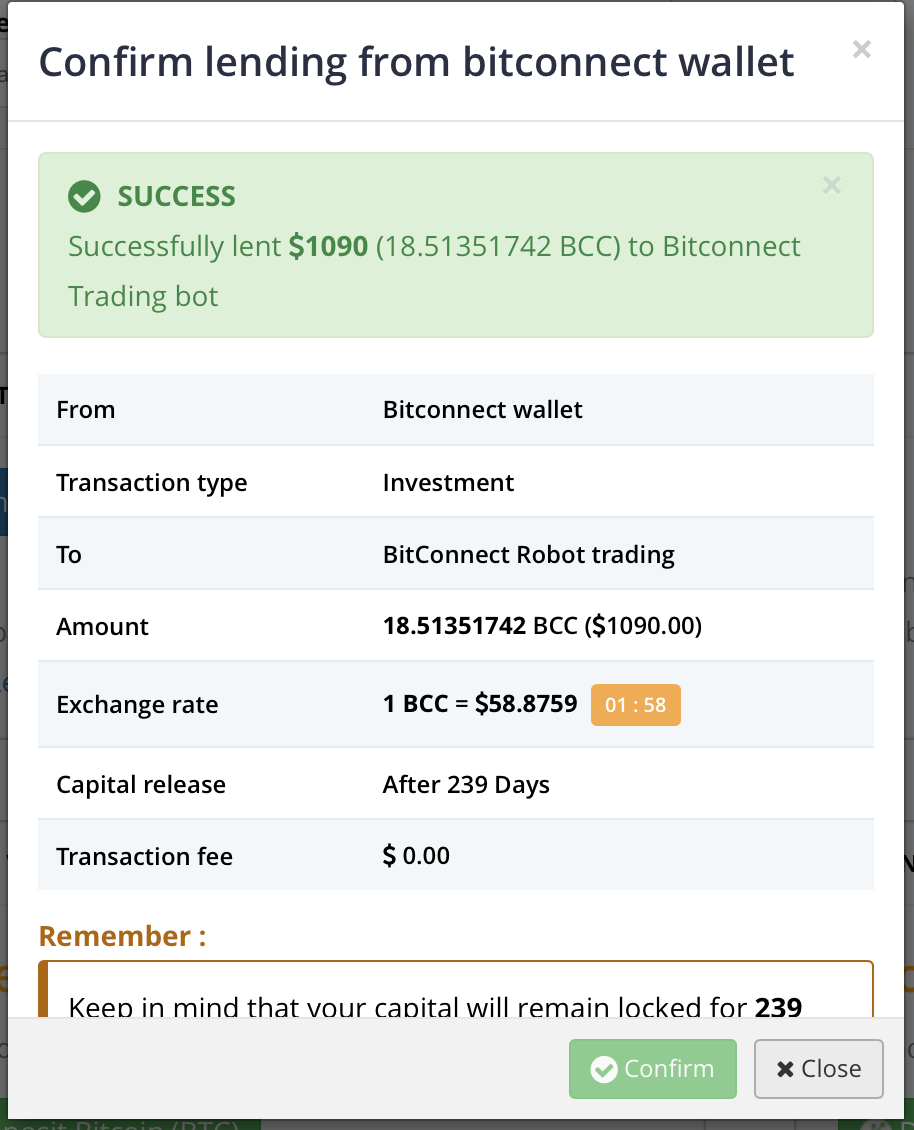Image resolution: width=914 pixels, height=1130 pixels.
Task: Close the lending modal with top X
Action: [861, 49]
